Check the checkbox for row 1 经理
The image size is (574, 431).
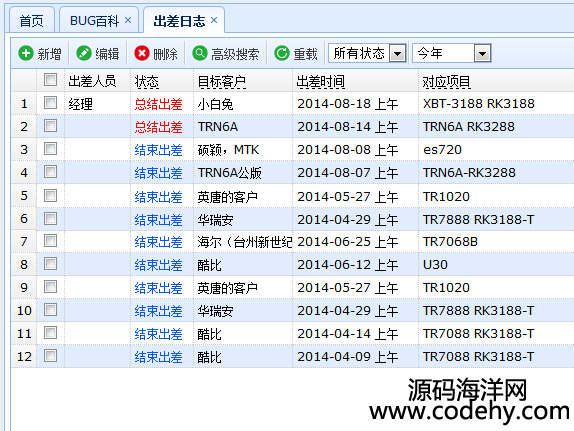[51, 103]
